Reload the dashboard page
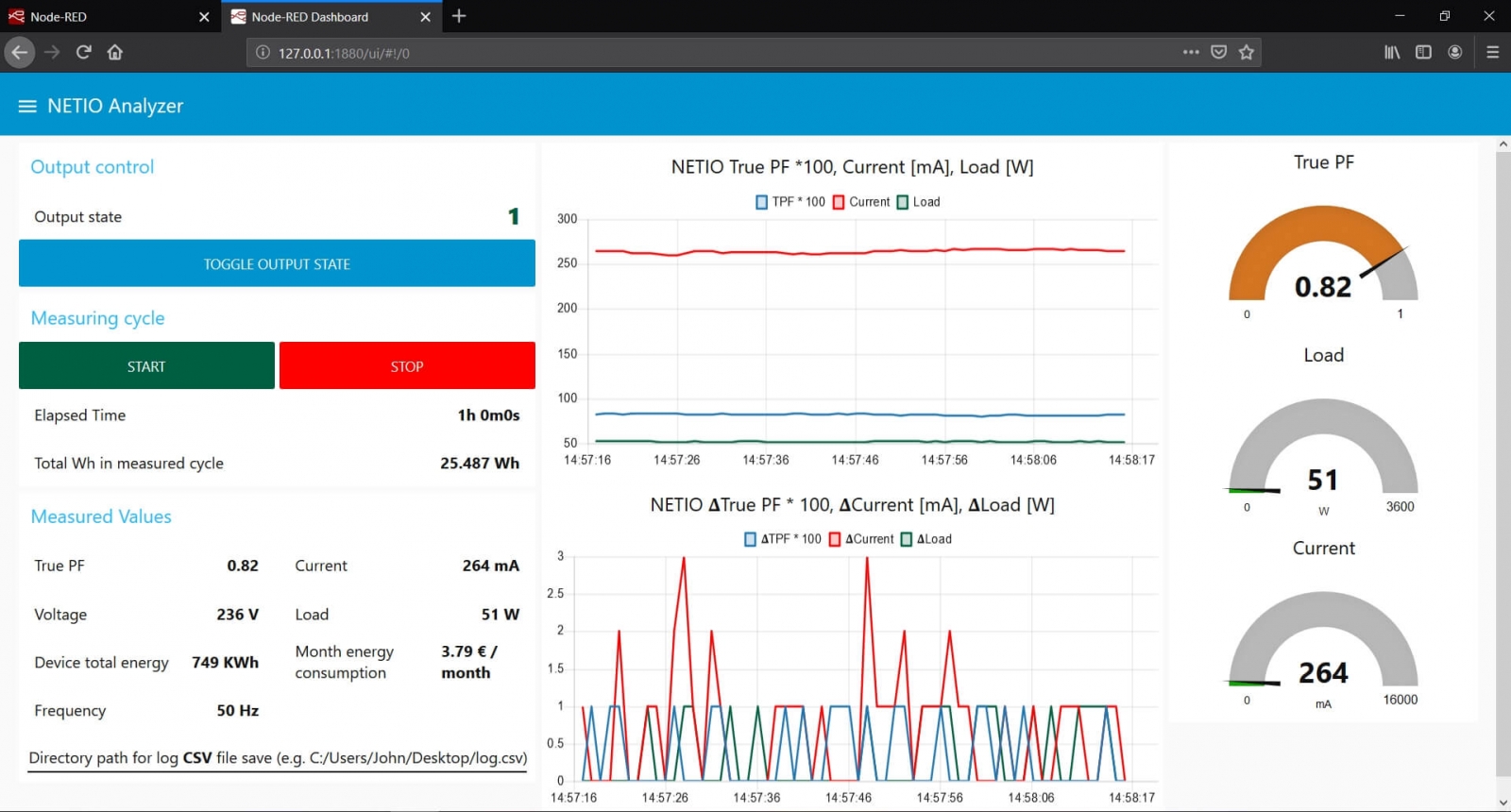This screenshot has height=812, width=1511. [83, 52]
